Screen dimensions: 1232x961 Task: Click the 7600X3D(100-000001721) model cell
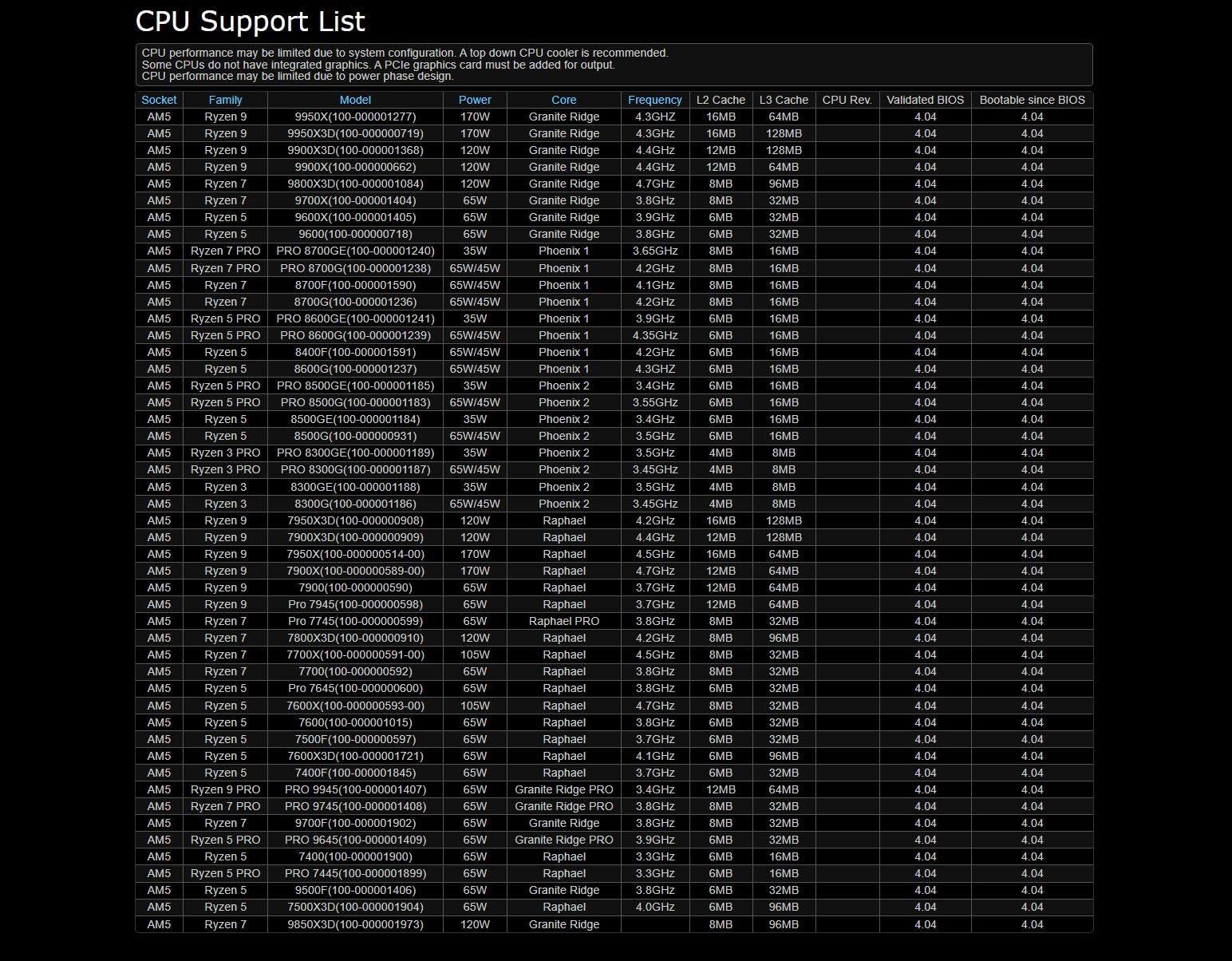pos(355,756)
